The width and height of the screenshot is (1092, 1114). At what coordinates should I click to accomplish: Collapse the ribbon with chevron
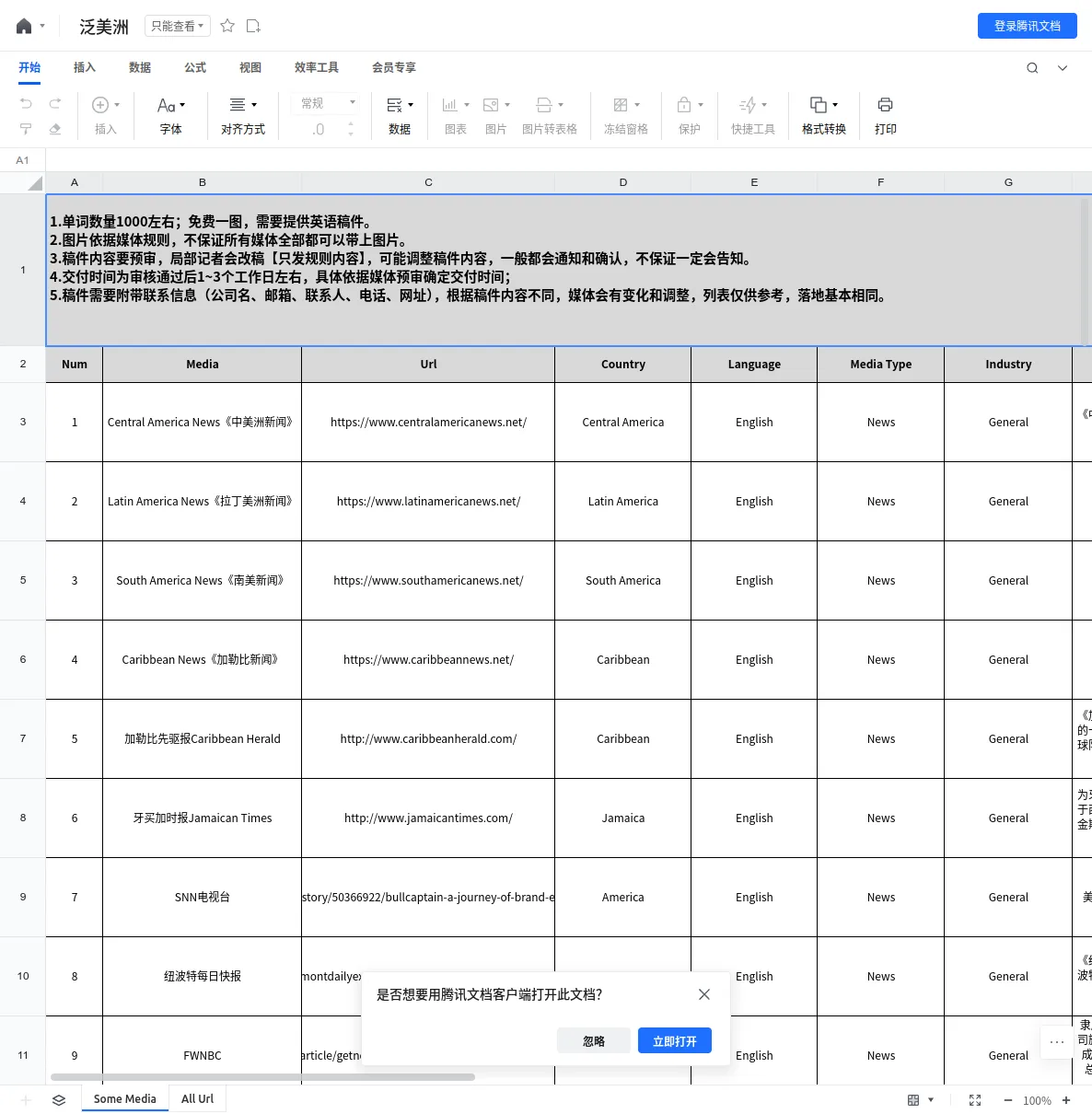pyautogui.click(x=1063, y=67)
